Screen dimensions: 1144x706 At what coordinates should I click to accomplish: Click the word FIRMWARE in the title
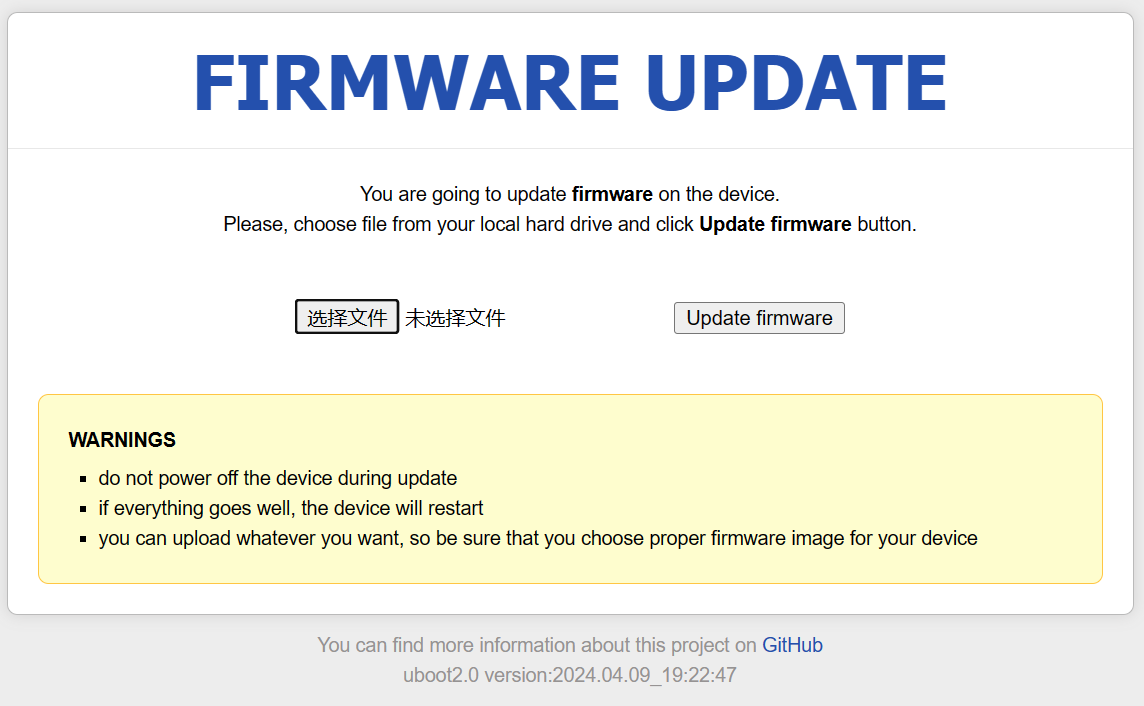[x=406, y=82]
